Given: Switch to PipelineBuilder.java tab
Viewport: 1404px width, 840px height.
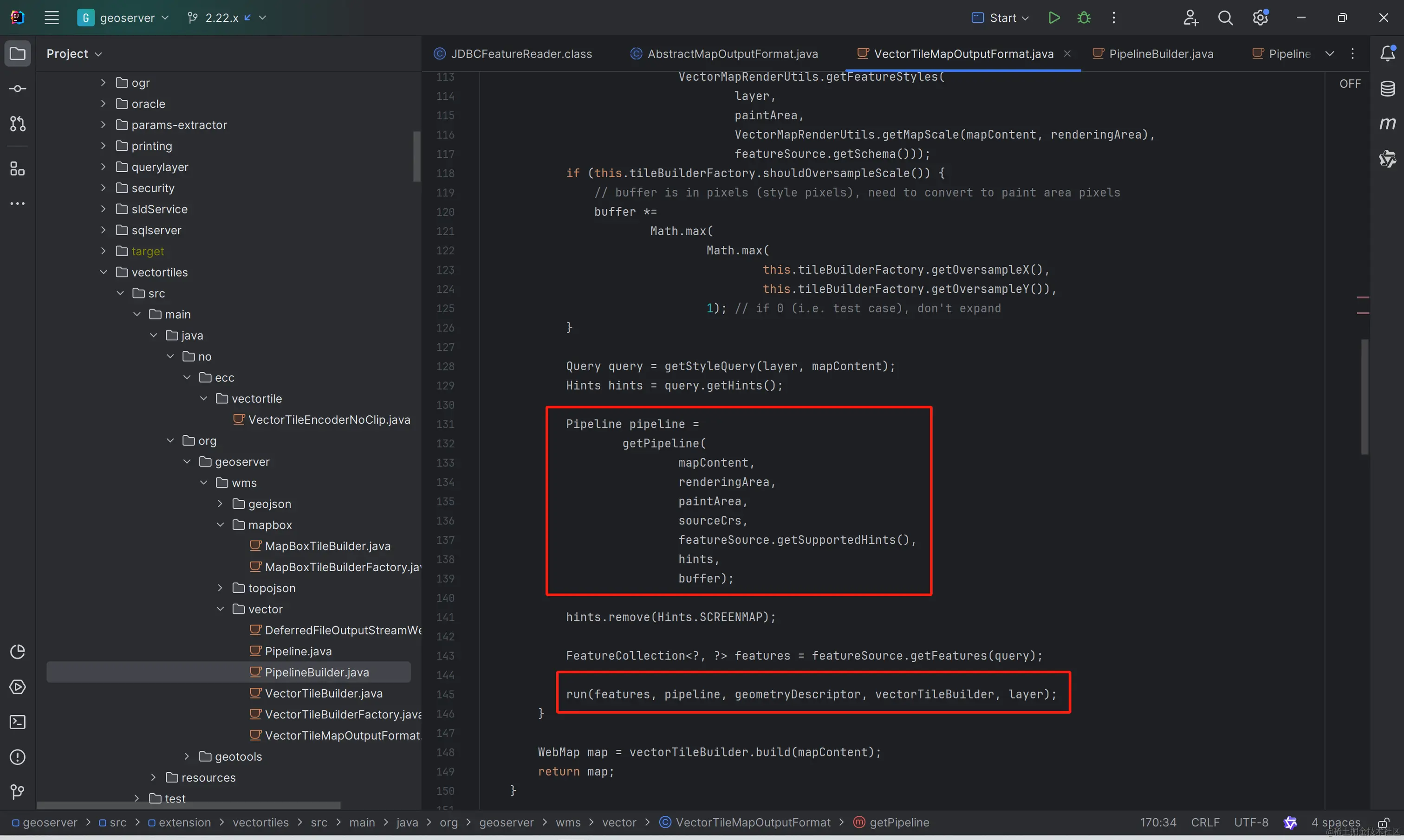Looking at the screenshot, I should coord(1153,54).
